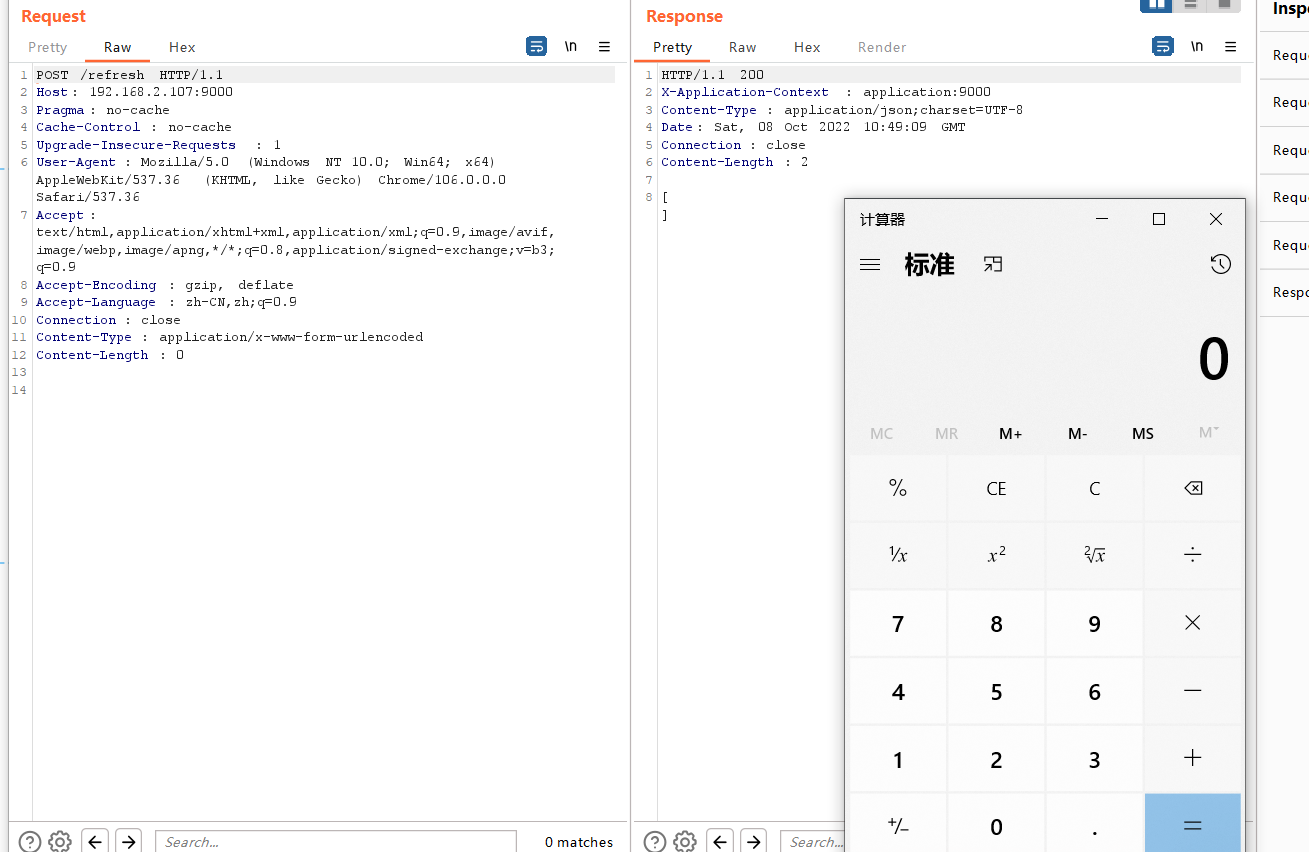This screenshot has width=1309, height=852.
Task: Open the Response panel hamburger options menu
Action: [x=1231, y=46]
